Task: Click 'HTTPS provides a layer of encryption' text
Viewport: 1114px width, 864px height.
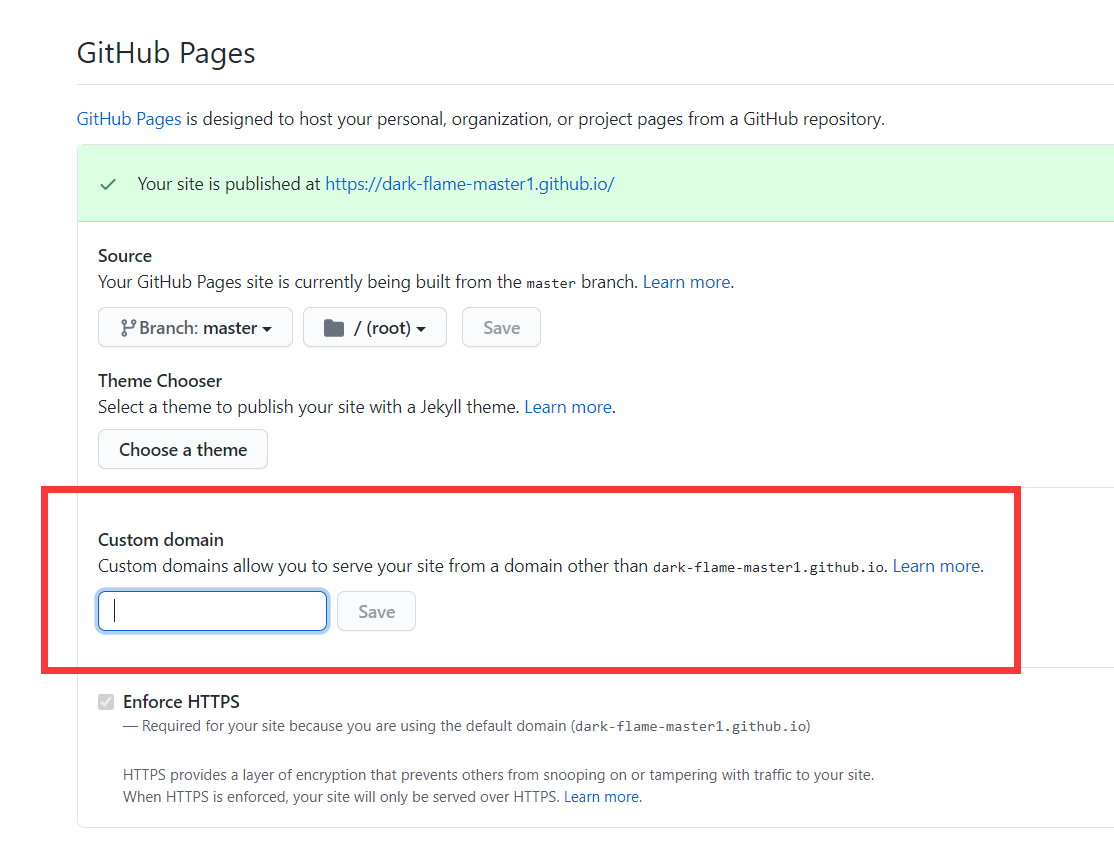Action: (x=499, y=774)
